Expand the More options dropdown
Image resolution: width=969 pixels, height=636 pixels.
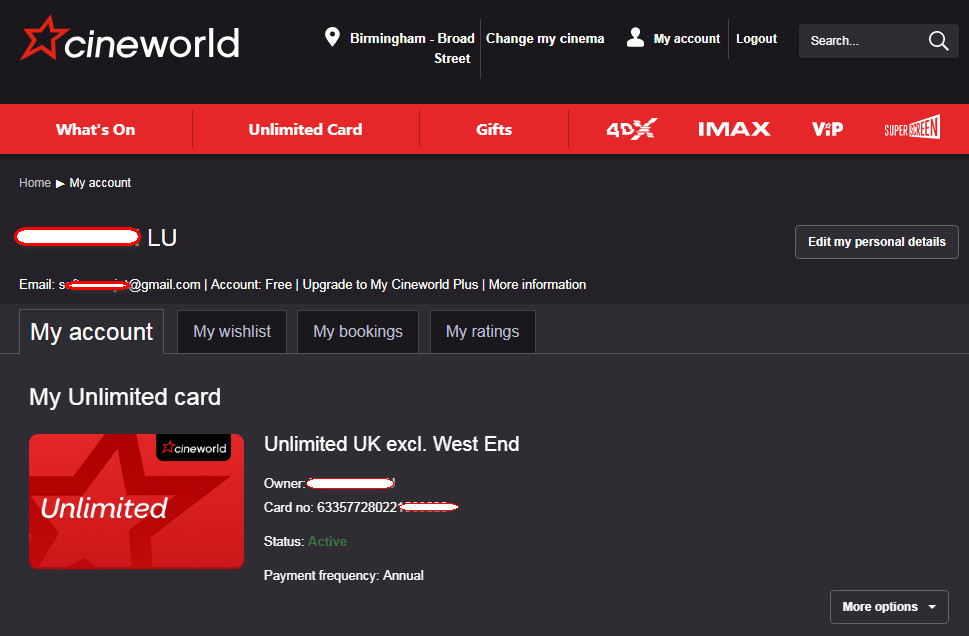[x=888, y=606]
